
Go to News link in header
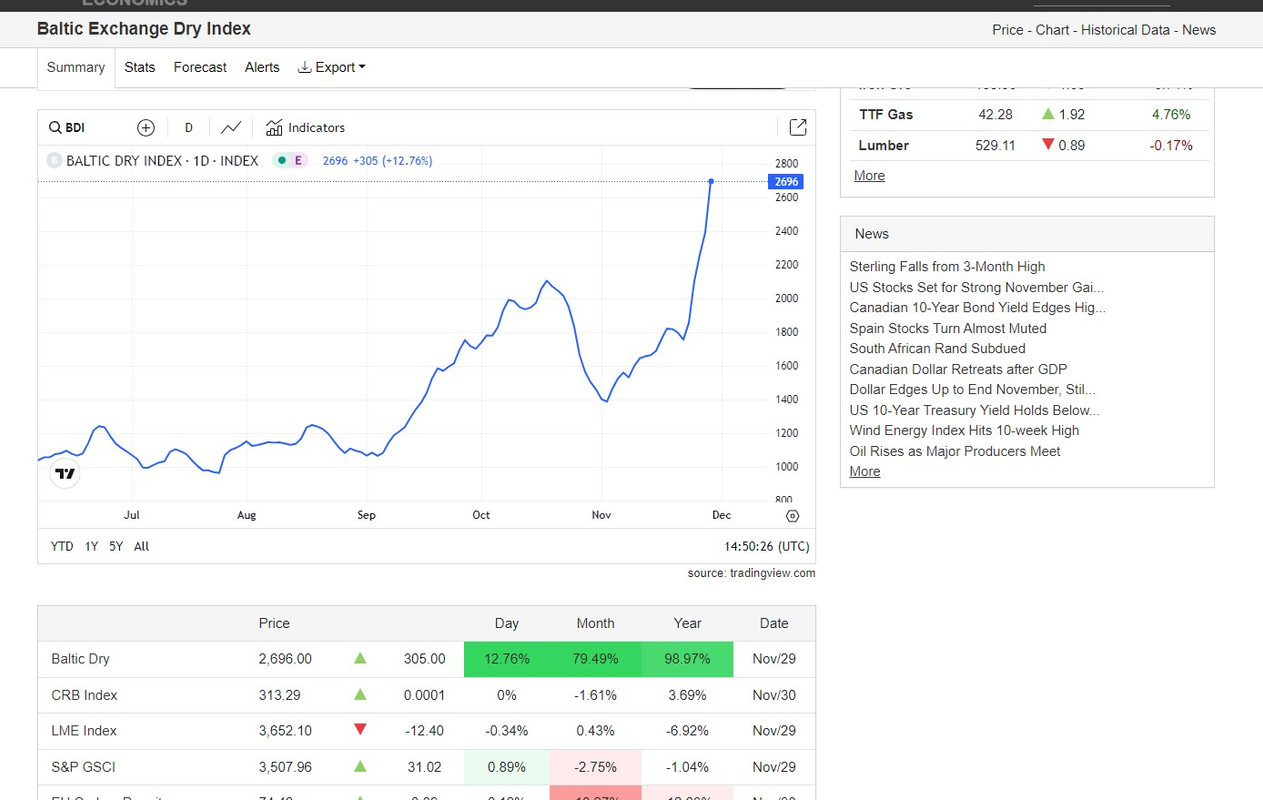(x=1199, y=30)
